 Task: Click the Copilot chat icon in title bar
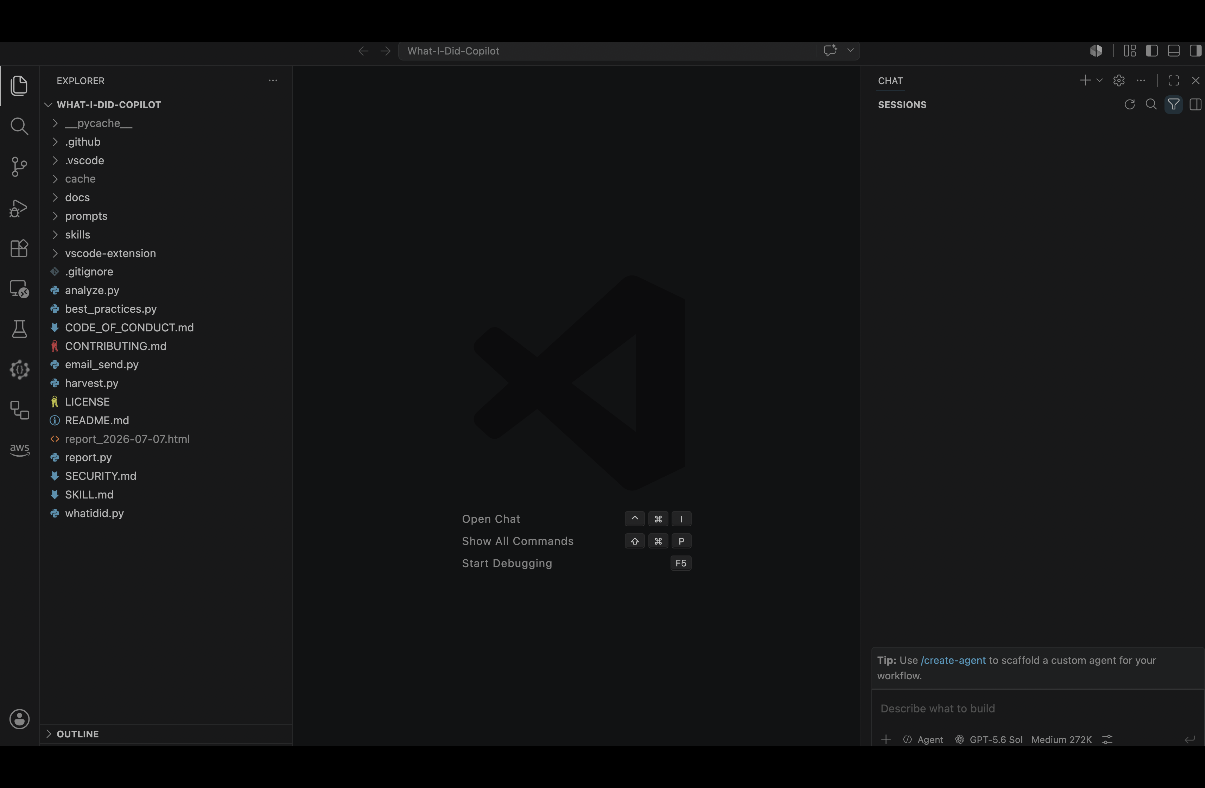click(830, 50)
